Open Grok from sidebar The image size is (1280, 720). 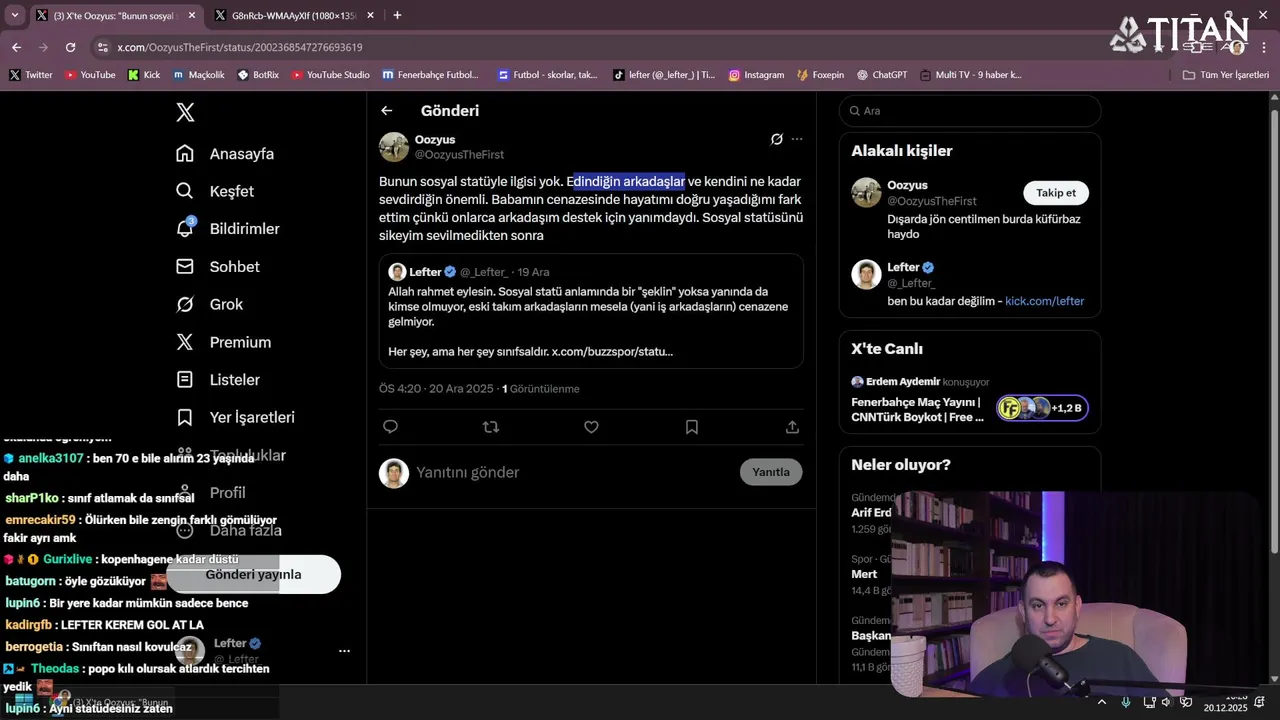coord(209,304)
